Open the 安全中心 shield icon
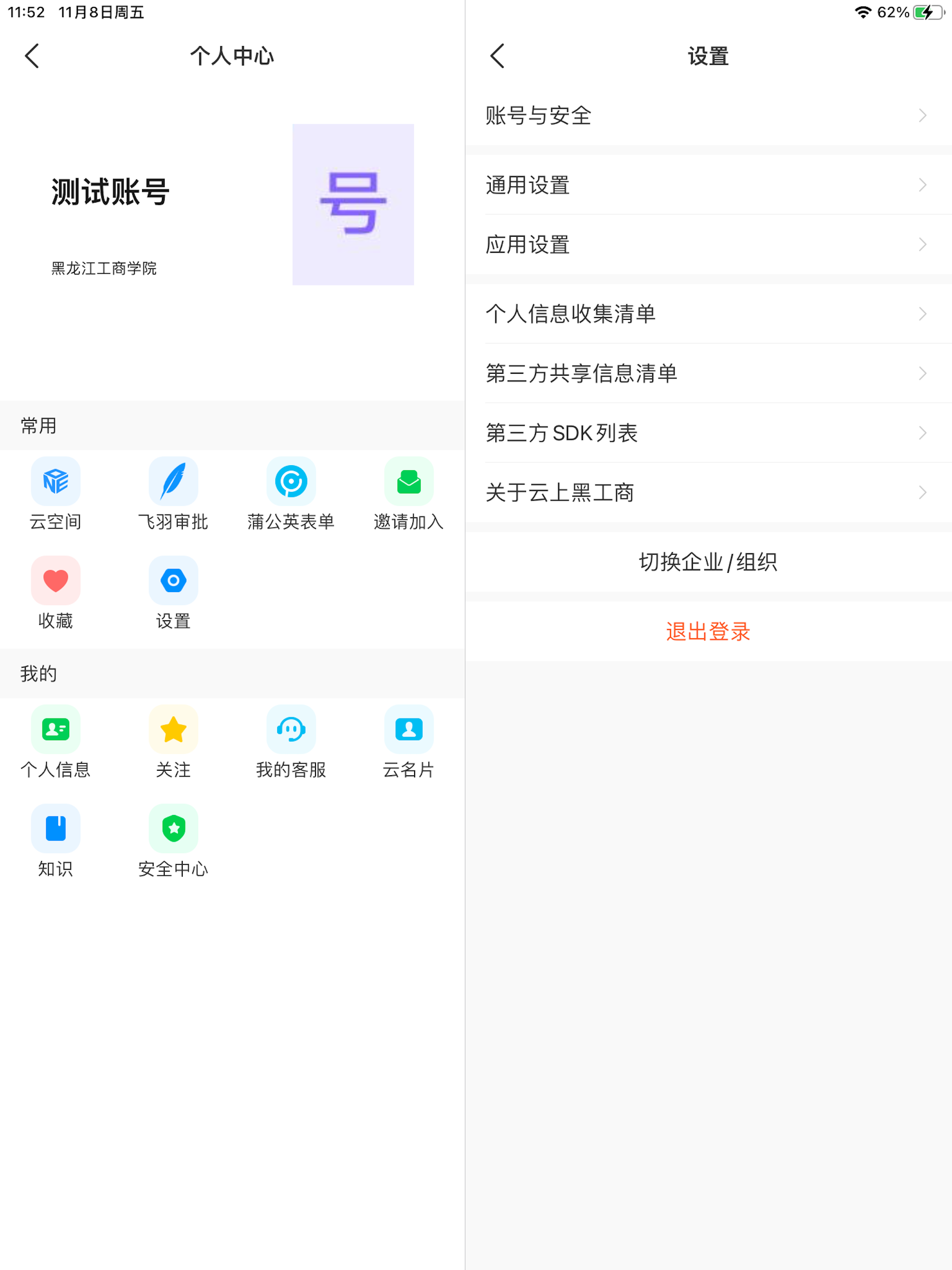The width and height of the screenshot is (952, 1270). (173, 828)
